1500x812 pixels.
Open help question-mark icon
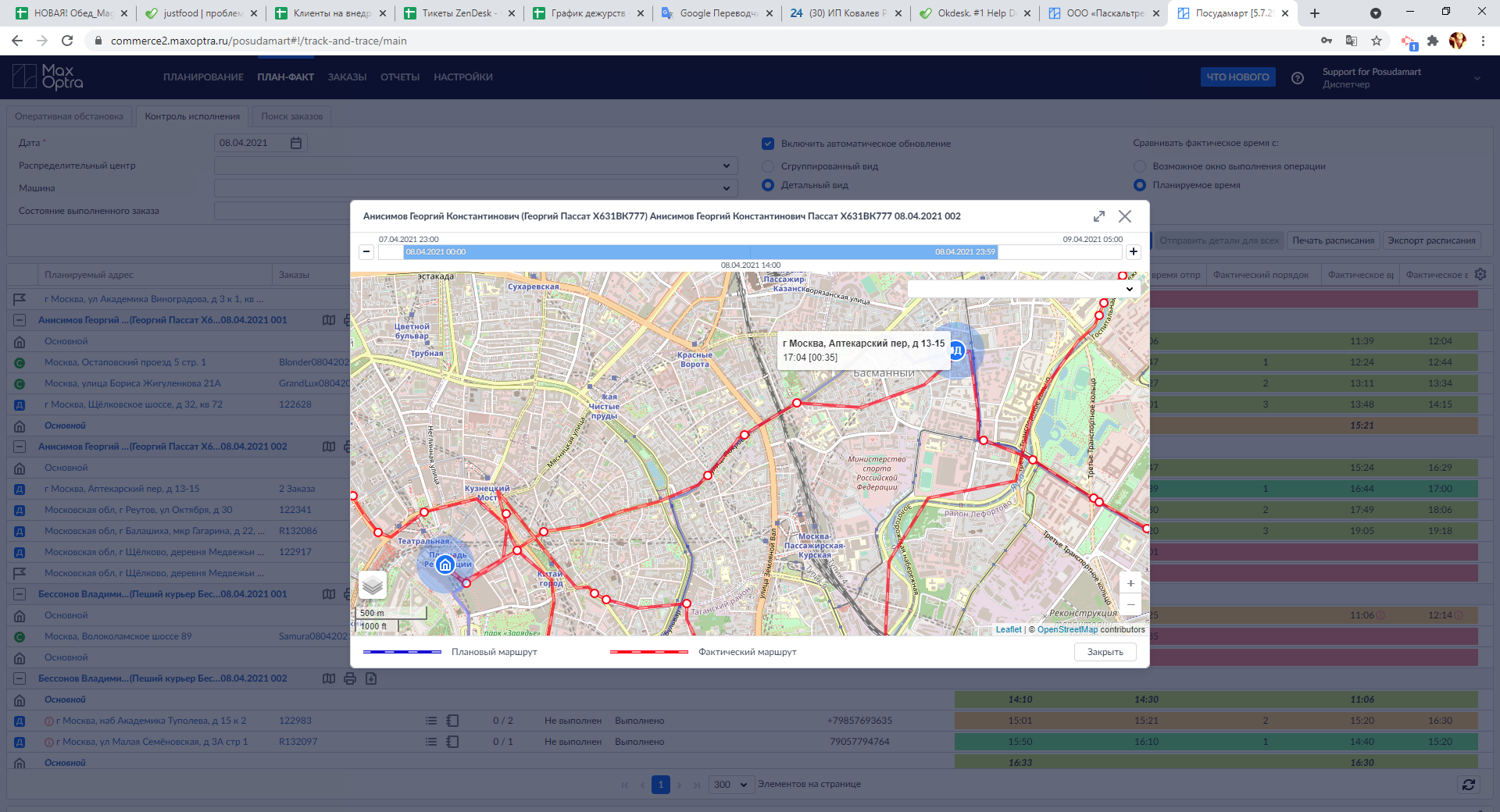coord(1298,77)
